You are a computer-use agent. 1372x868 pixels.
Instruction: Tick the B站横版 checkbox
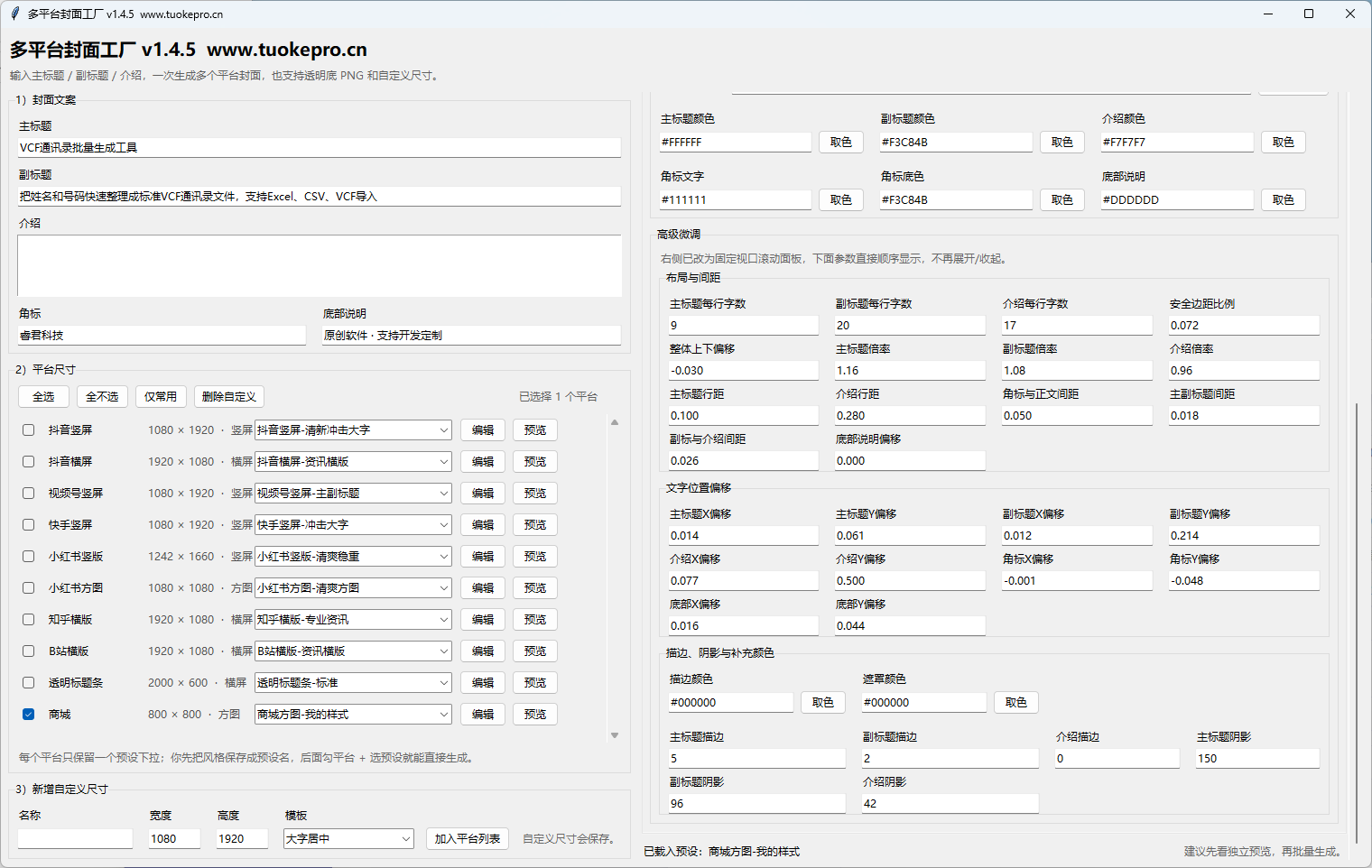29,651
